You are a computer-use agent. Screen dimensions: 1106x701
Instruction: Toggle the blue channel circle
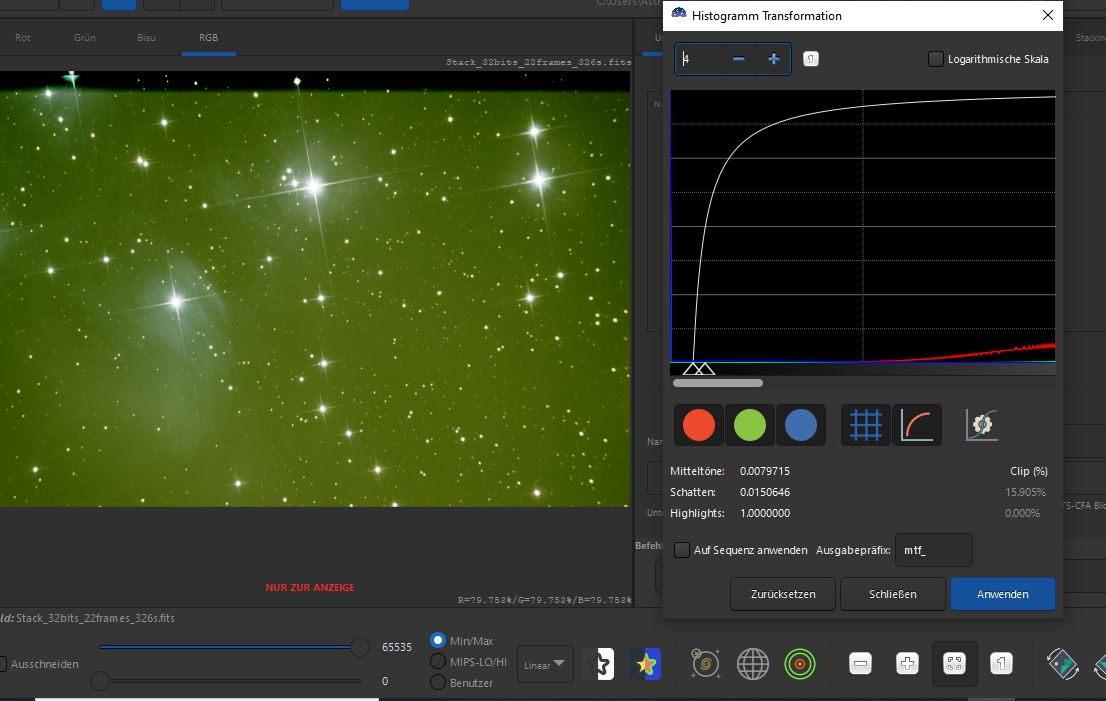[x=801, y=425]
